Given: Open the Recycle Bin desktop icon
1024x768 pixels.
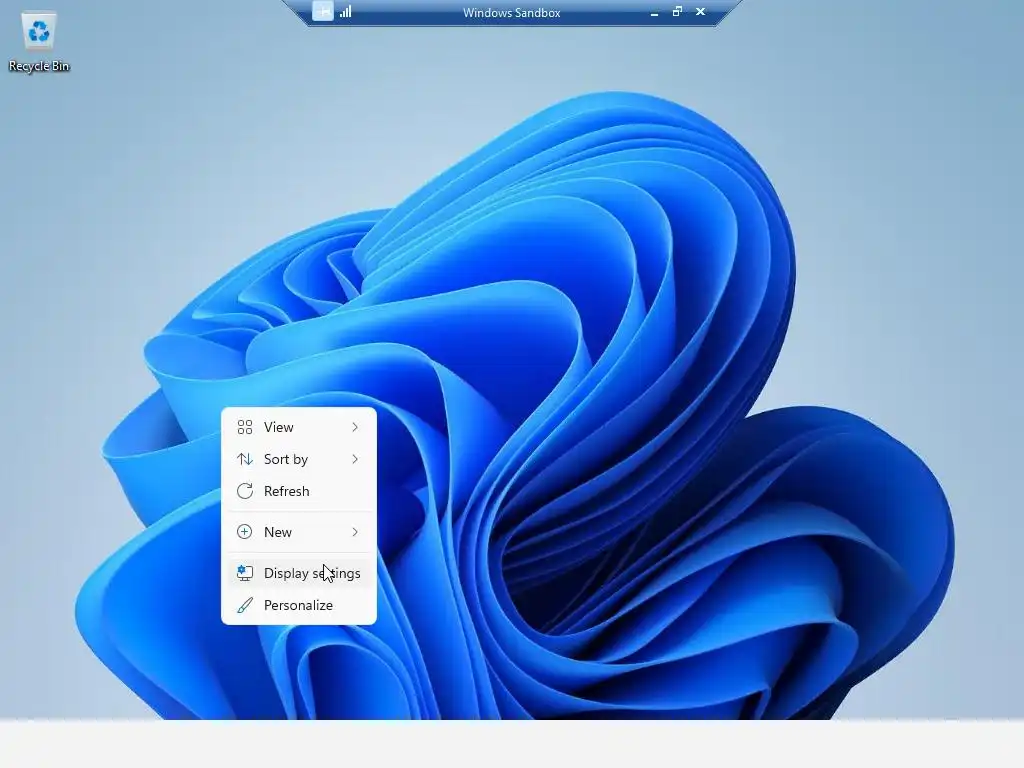Looking at the screenshot, I should (39, 42).
